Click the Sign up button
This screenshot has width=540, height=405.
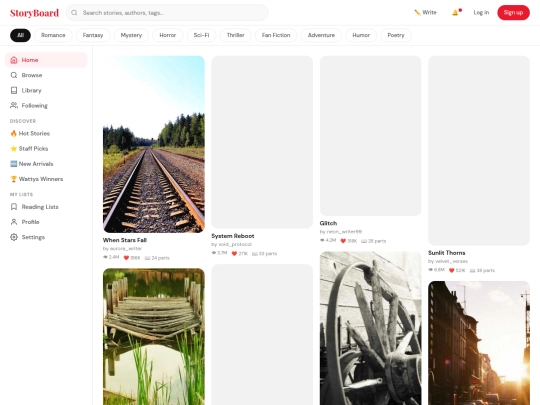[x=513, y=12]
